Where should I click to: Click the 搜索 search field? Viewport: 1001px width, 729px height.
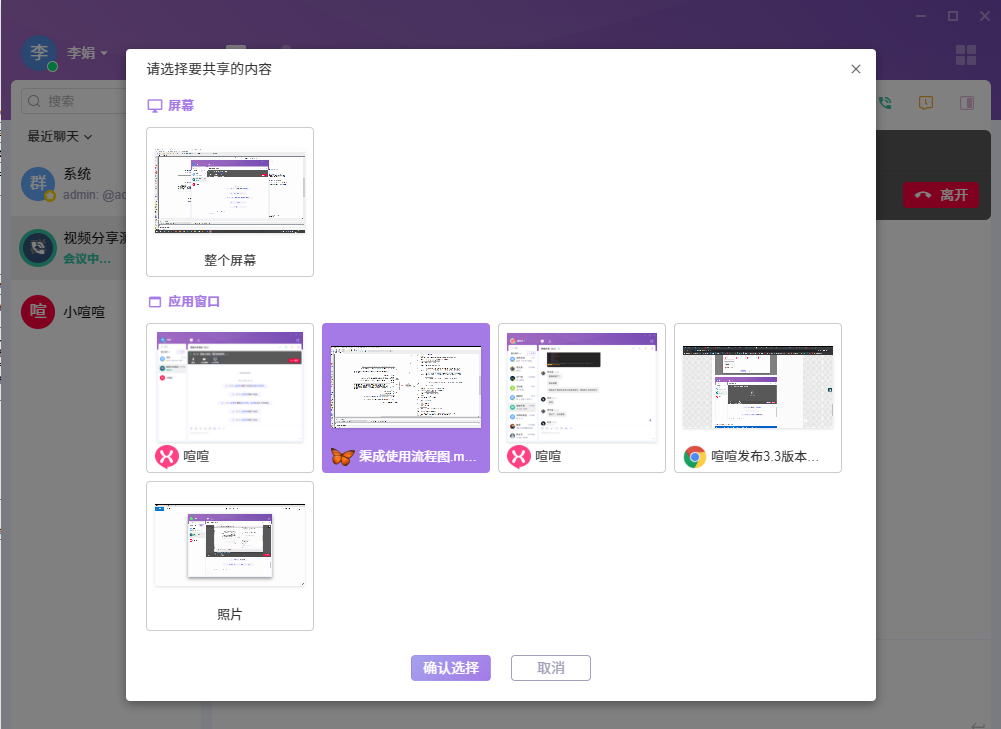[74, 101]
